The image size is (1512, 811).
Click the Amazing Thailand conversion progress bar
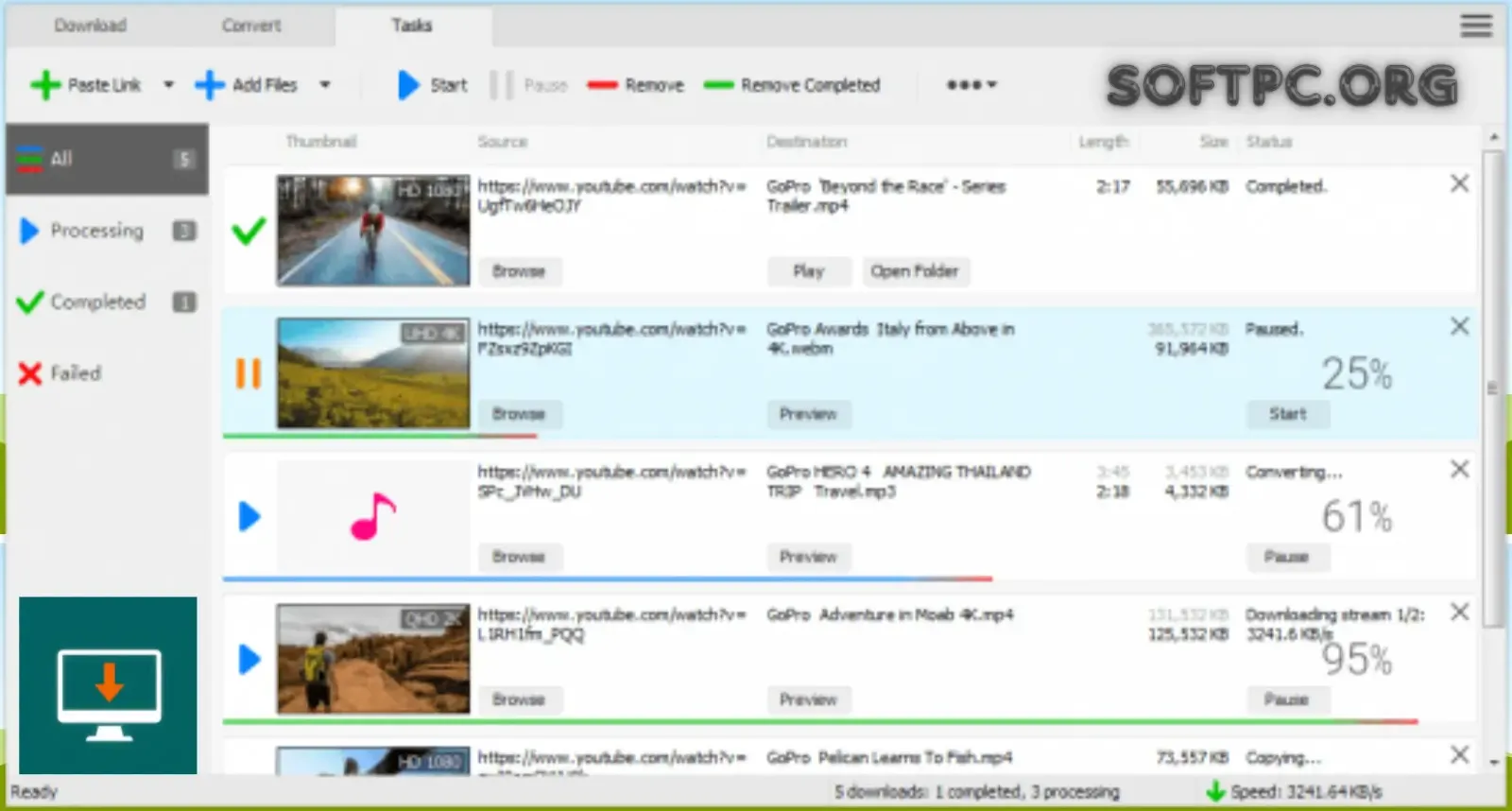click(x=608, y=578)
